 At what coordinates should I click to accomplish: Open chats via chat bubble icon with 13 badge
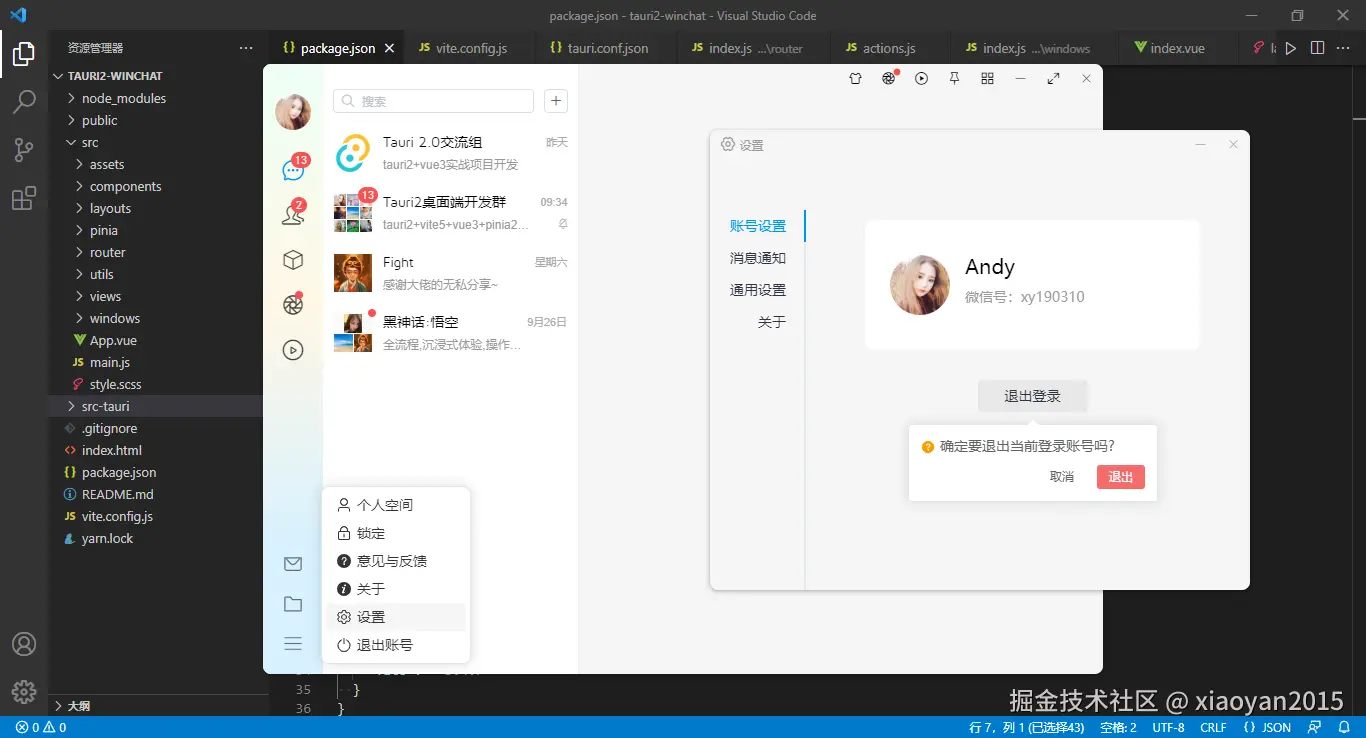click(292, 169)
